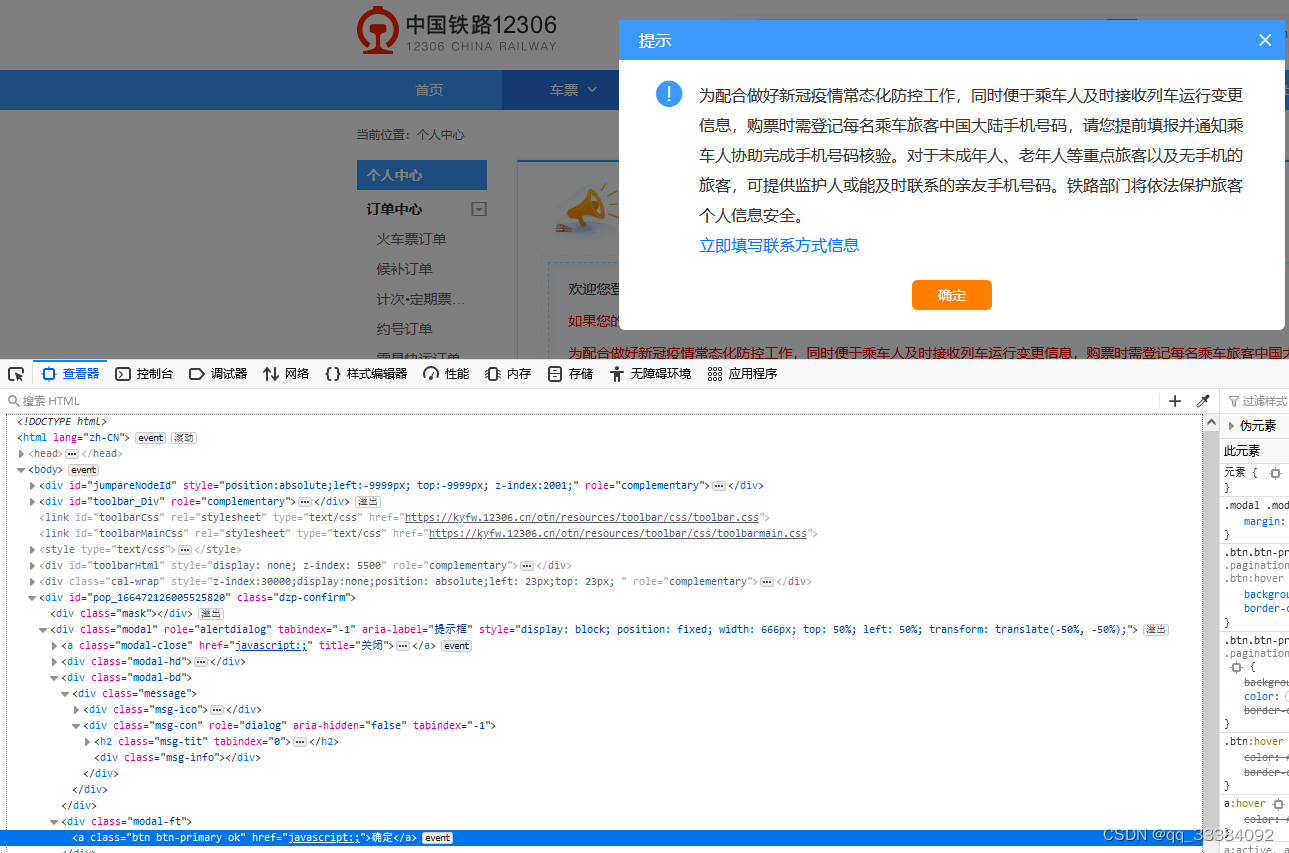1289x853 pixels.
Task: Open the 应用程序 application tab
Action: [742, 374]
